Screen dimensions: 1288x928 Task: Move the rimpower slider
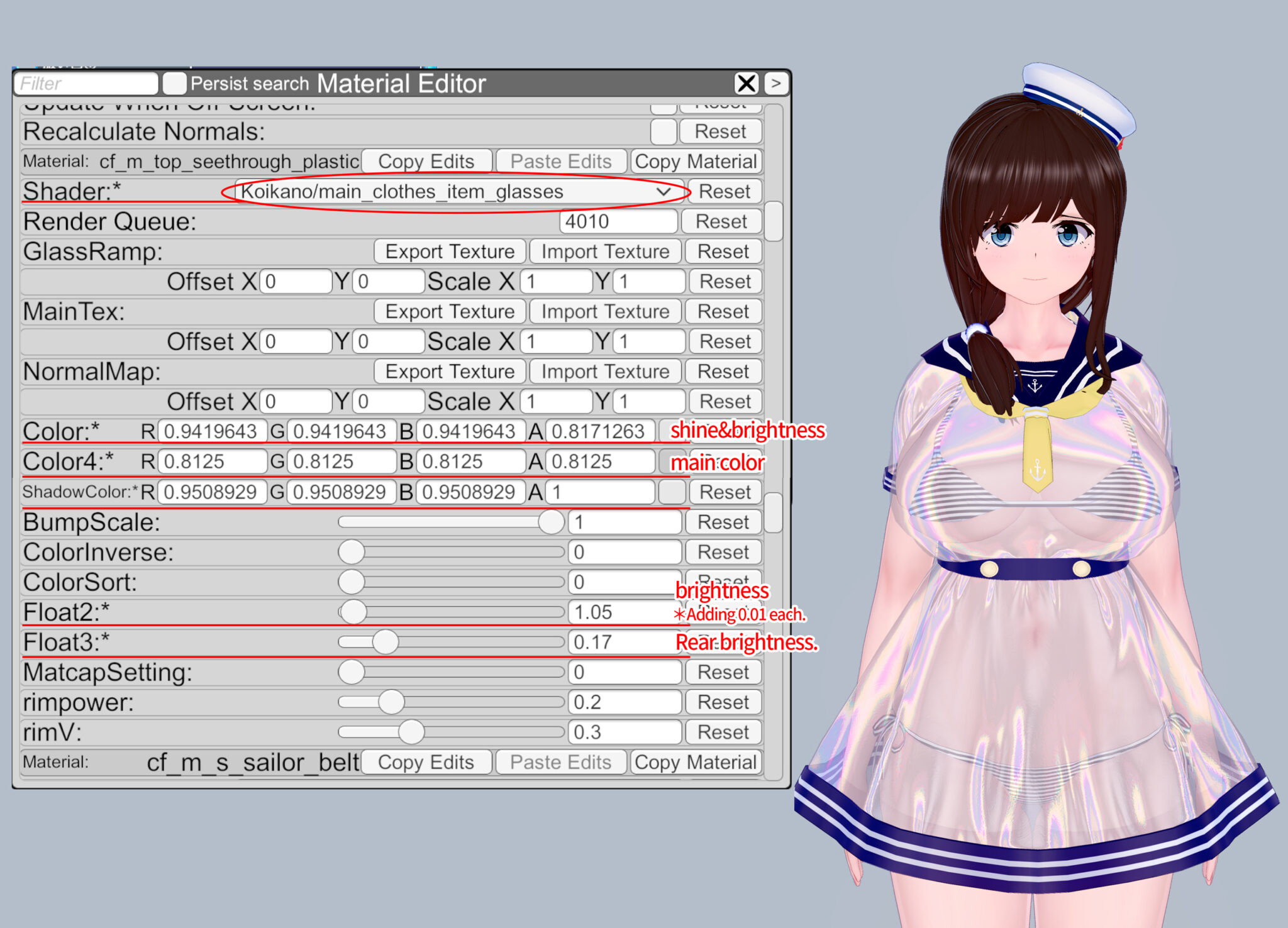point(391,702)
